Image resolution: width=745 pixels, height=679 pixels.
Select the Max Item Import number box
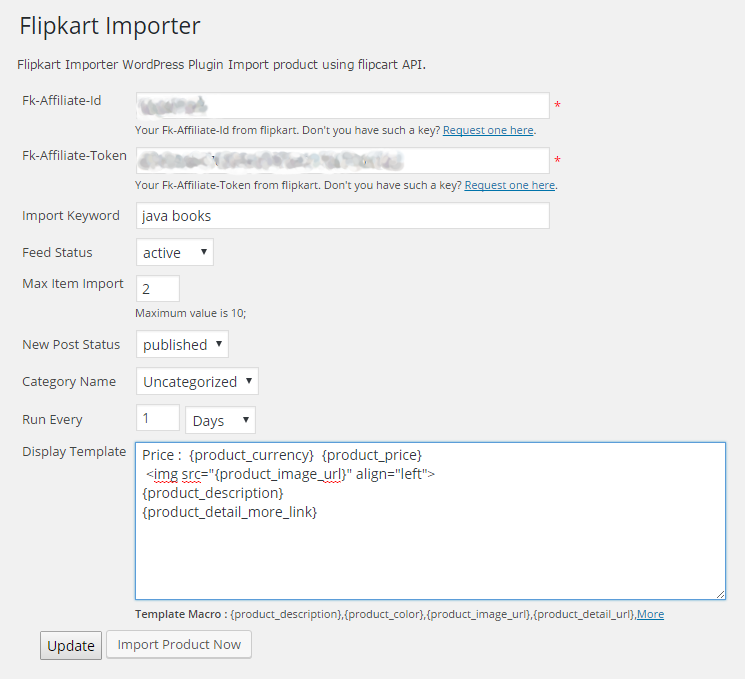(x=157, y=288)
